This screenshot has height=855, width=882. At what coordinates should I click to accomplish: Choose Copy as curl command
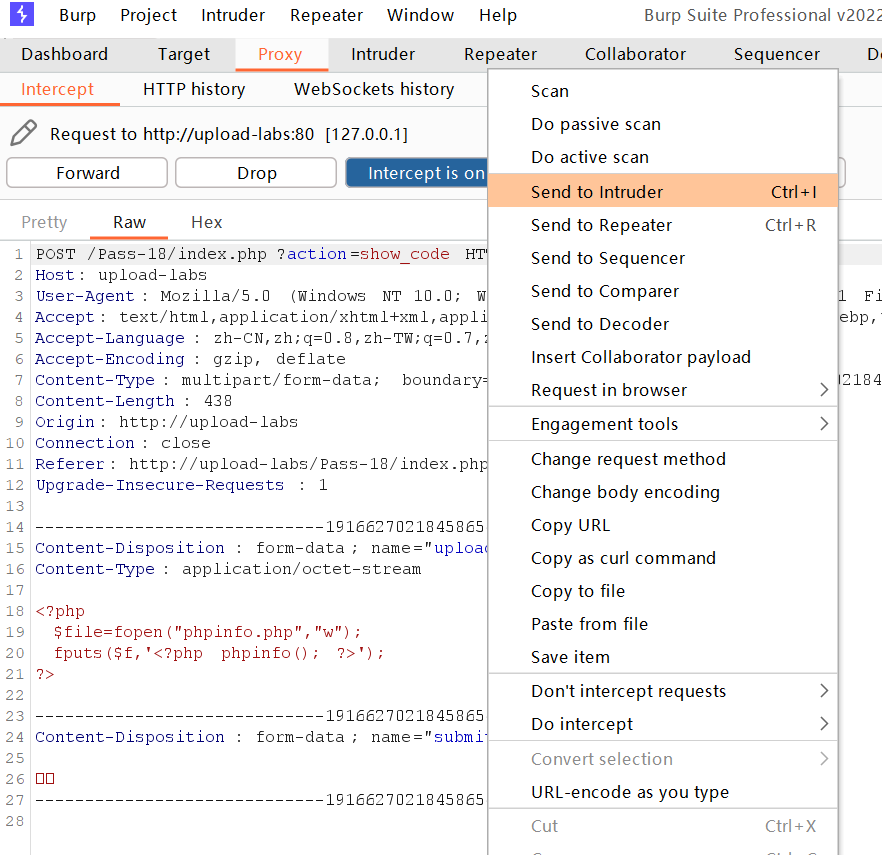pos(663,559)
